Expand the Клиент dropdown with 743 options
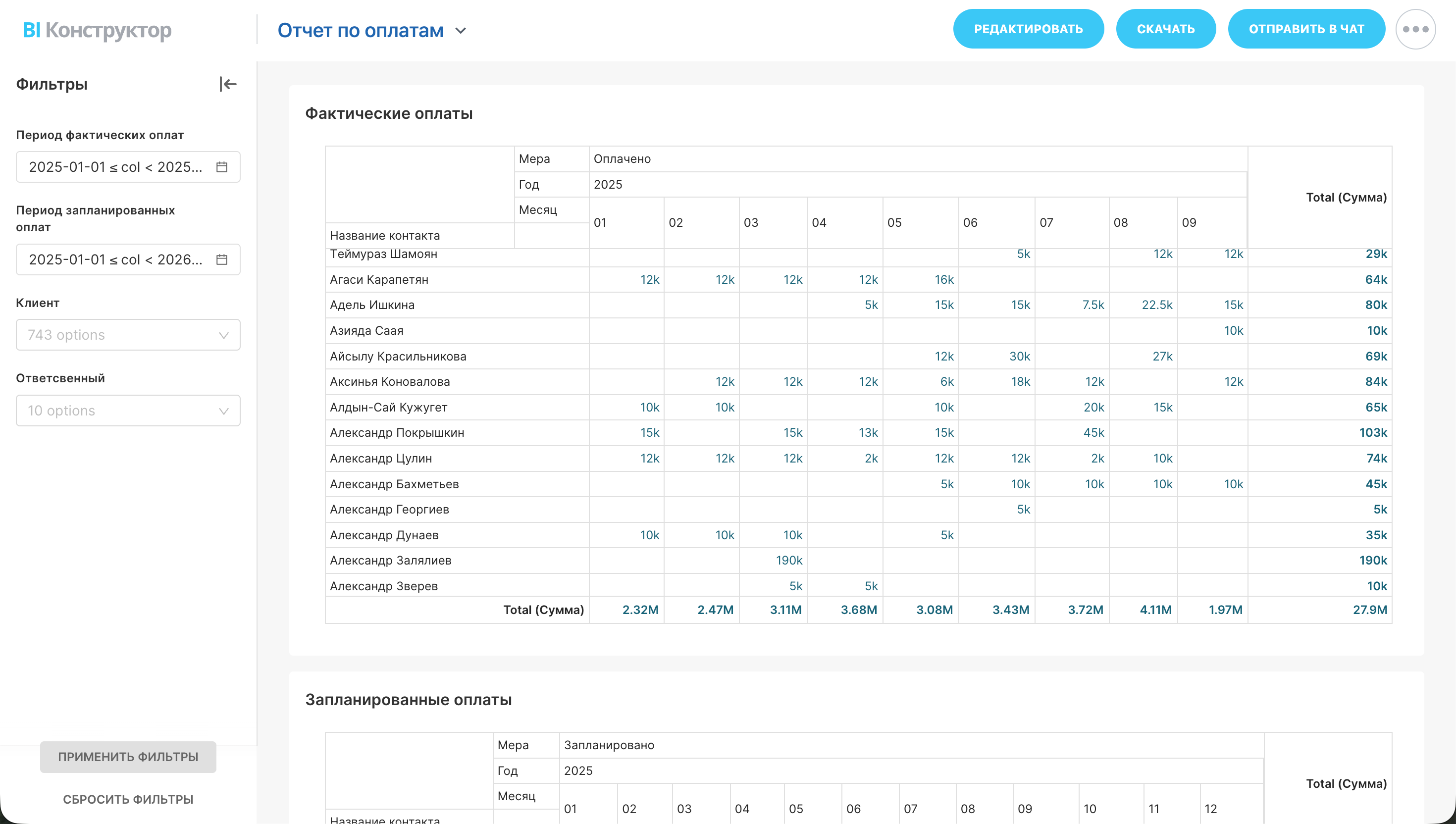The image size is (1456, 824). (128, 335)
